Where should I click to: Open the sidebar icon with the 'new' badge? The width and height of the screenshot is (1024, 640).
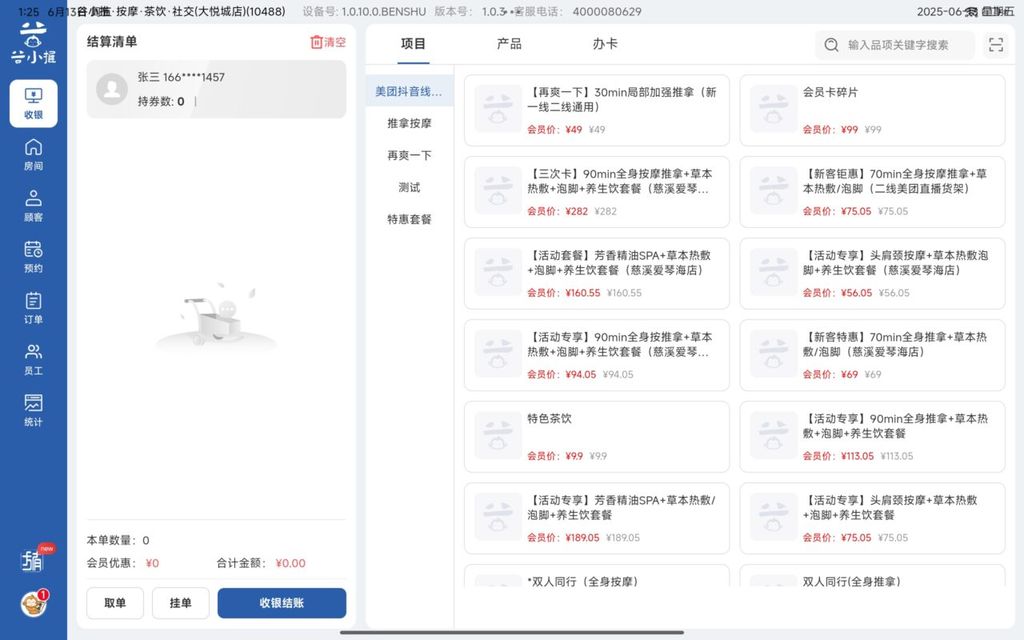click(x=34, y=560)
